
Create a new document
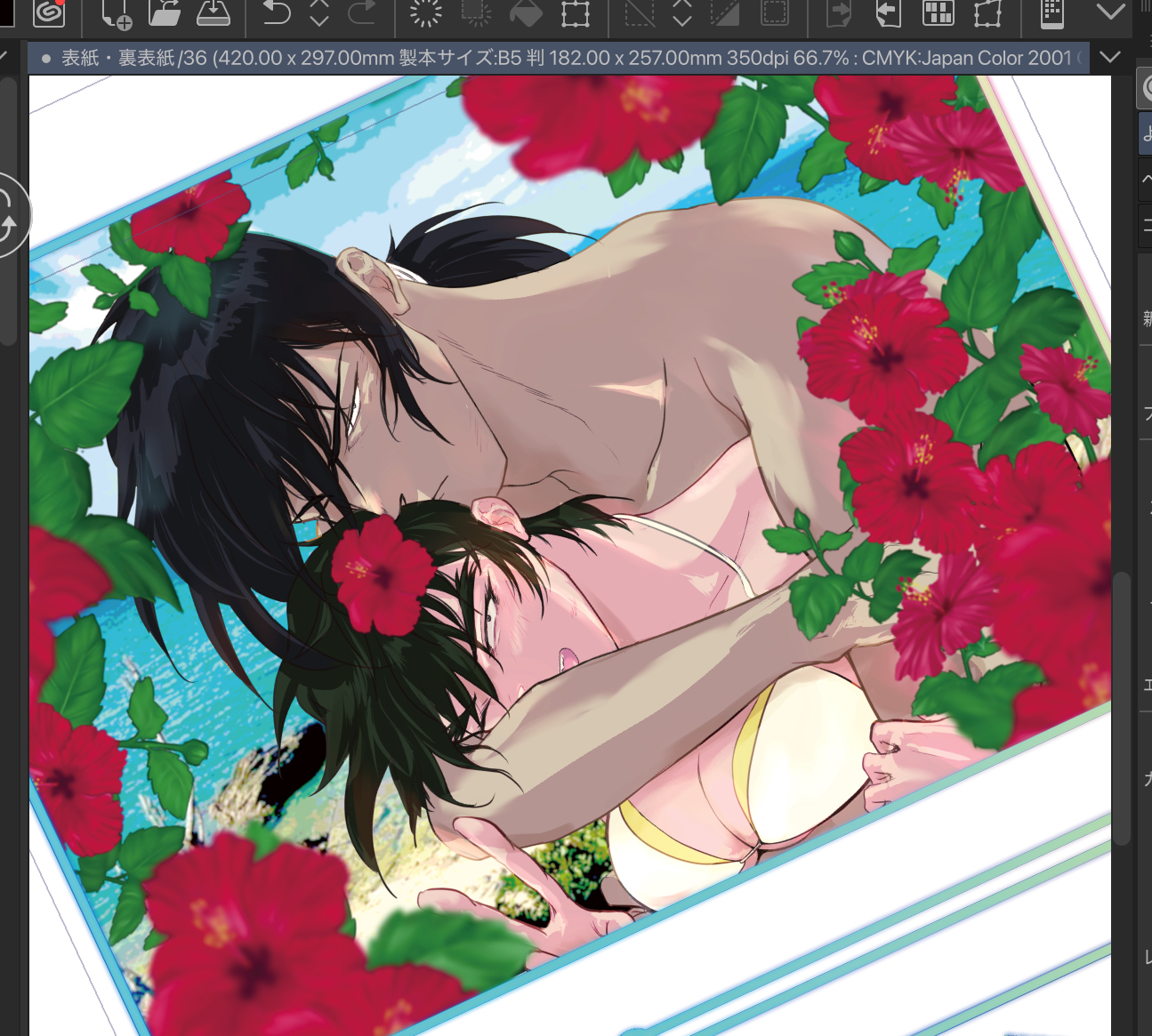point(116,12)
